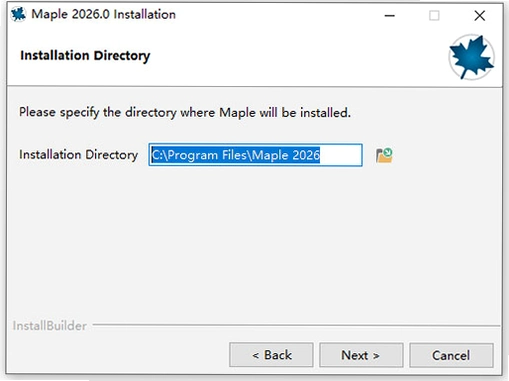509x381 pixels.
Task: Click the empty gray panel below the directory field
Action: [253, 240]
